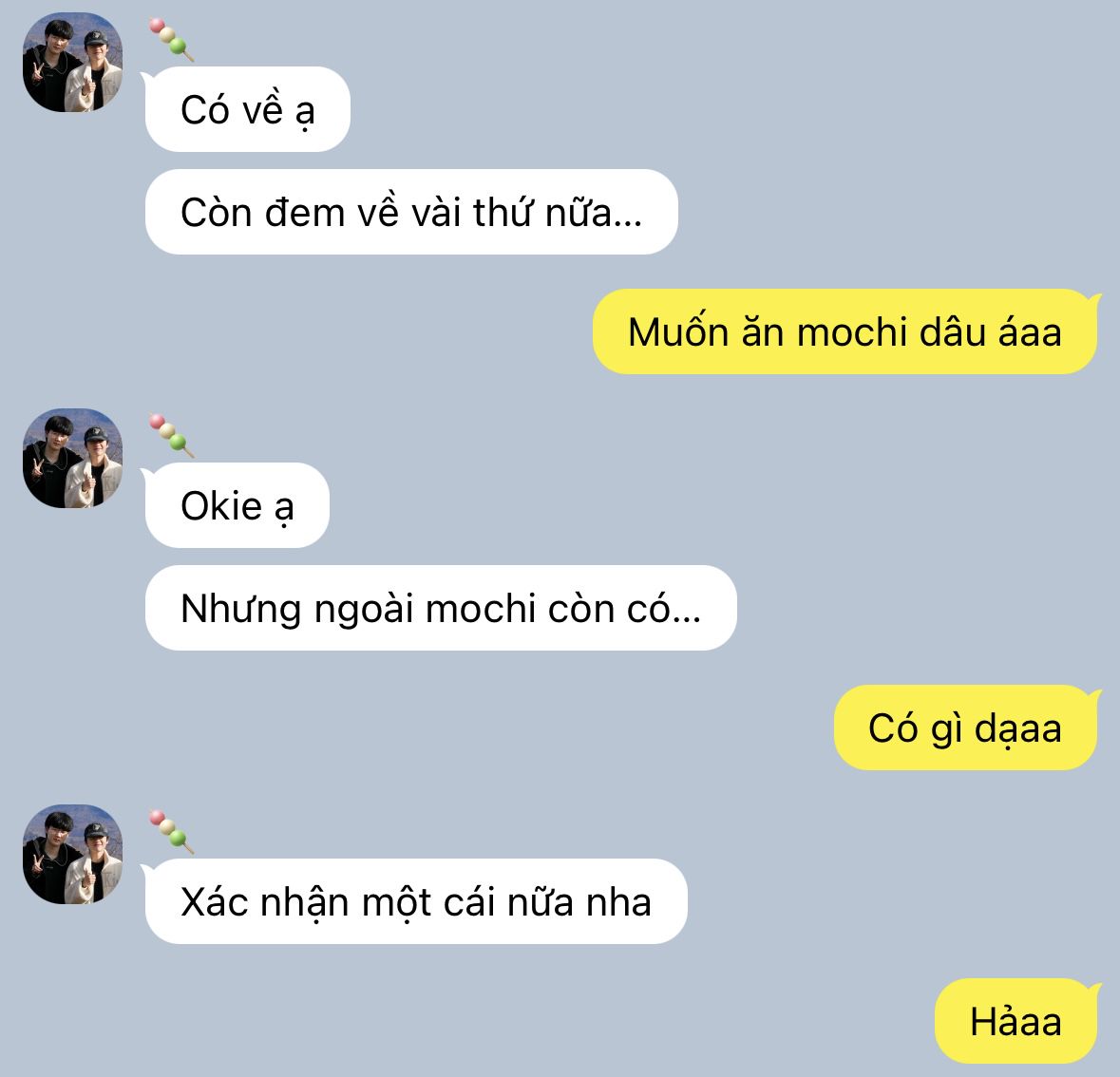The image size is (1120, 1077).
Task: Open sender avatar beside "Có về ạ"
Action: tap(72, 62)
